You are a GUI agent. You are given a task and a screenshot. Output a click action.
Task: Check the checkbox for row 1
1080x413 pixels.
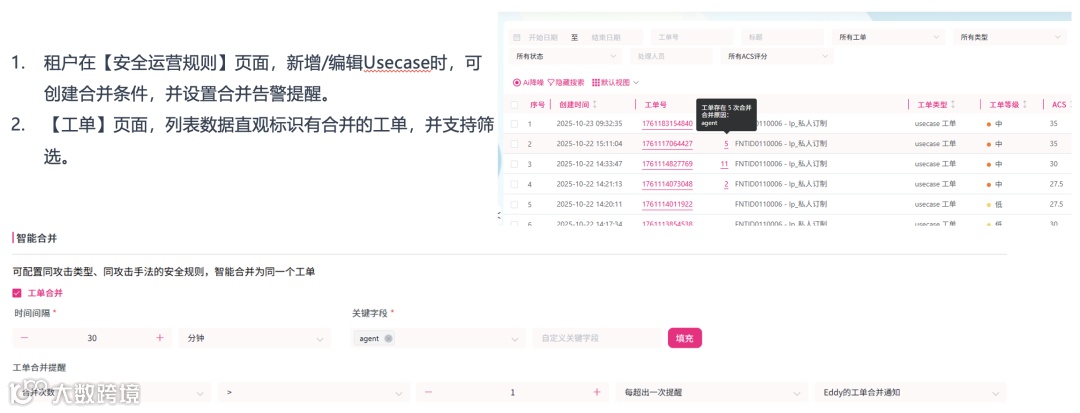pyautogui.click(x=514, y=124)
